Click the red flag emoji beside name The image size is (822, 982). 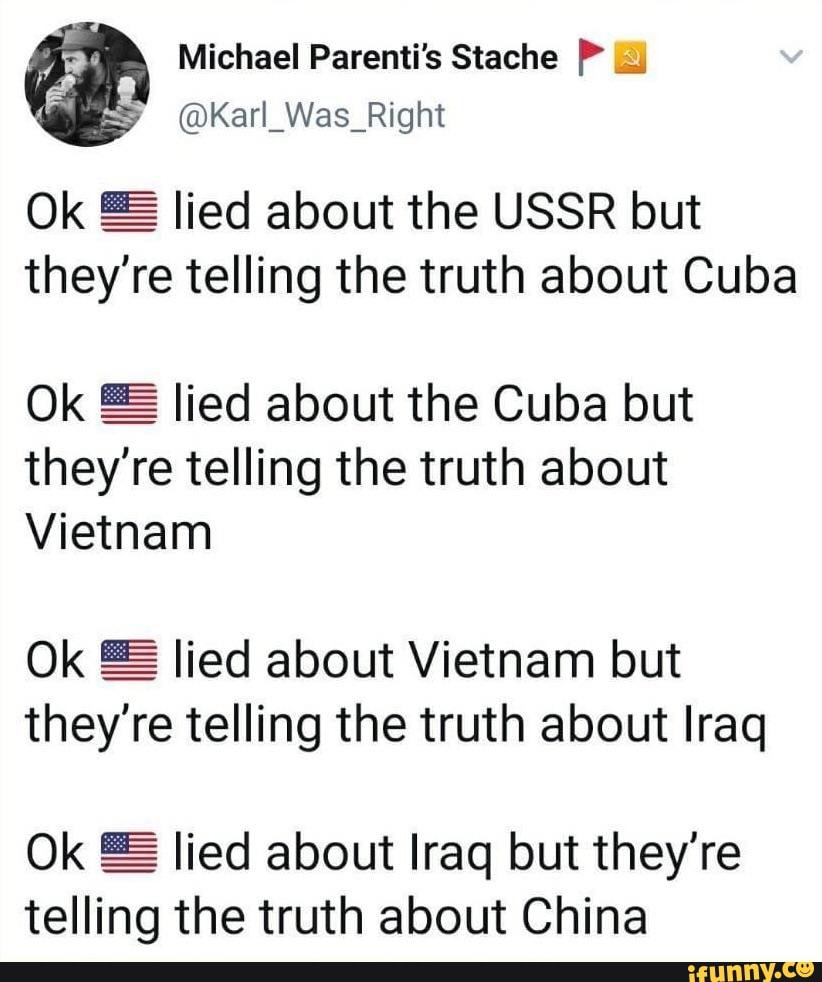point(588,60)
